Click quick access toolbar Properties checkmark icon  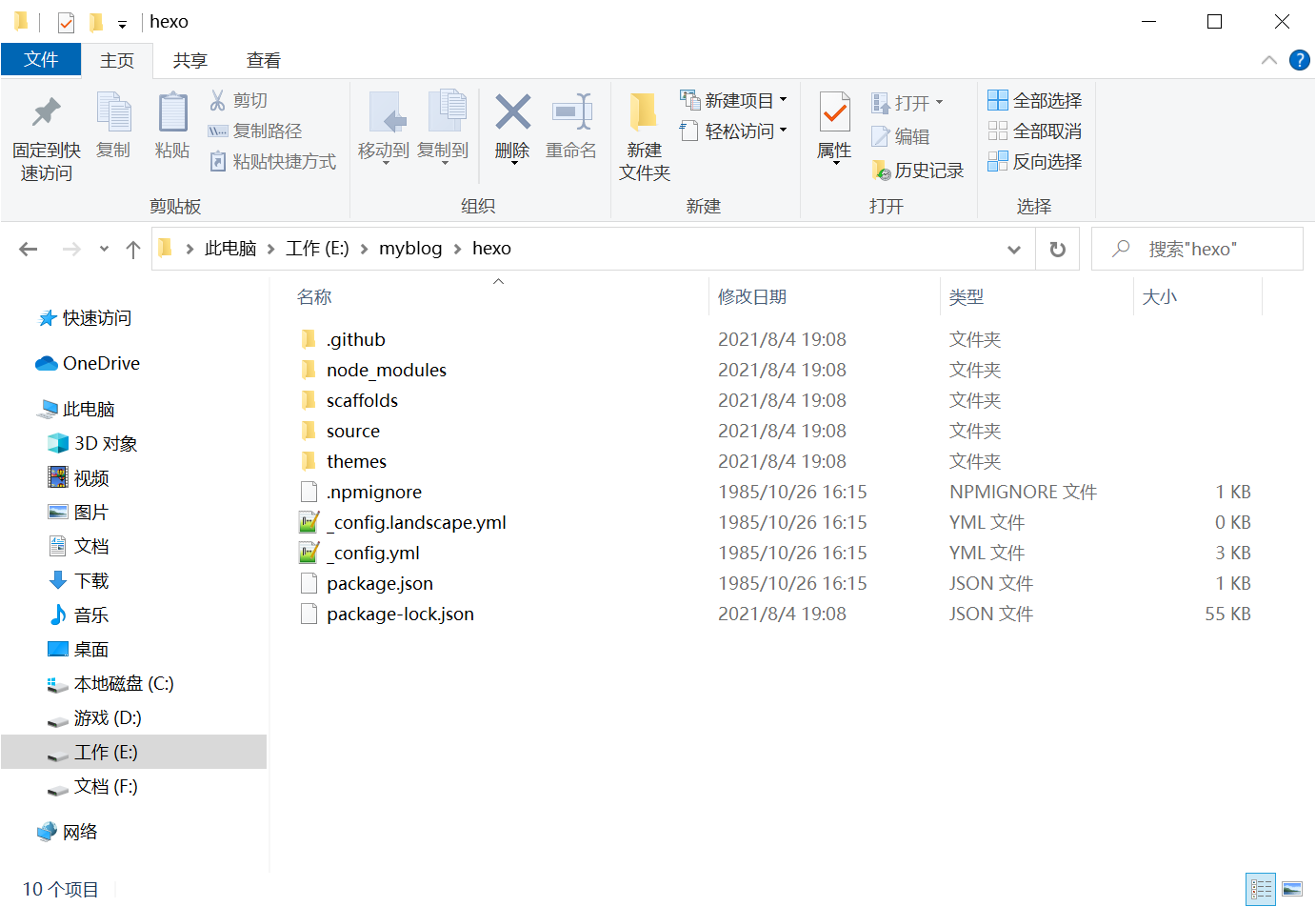[x=66, y=22]
